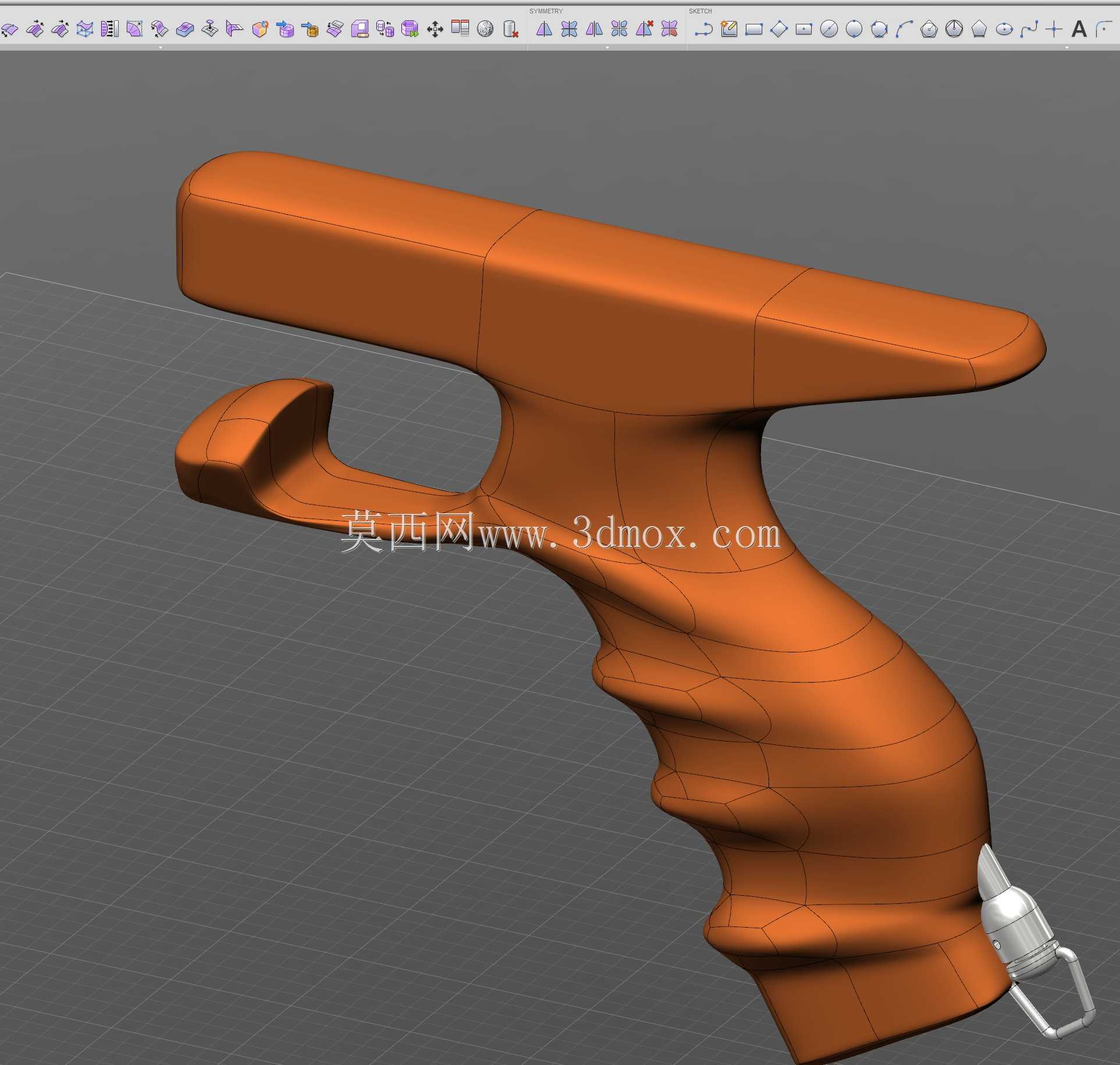This screenshot has height=1065, width=1120.
Task: Click the Create Sketch pencil icon
Action: pyautogui.click(x=728, y=29)
